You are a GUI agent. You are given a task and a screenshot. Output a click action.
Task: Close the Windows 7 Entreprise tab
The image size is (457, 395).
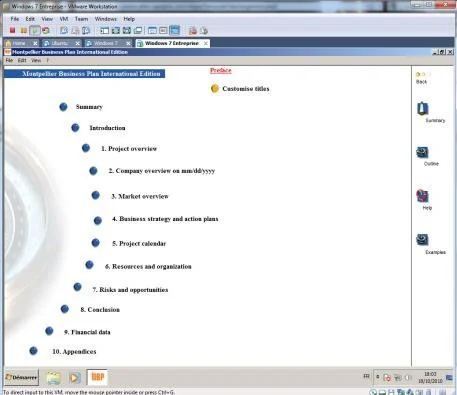point(206,43)
